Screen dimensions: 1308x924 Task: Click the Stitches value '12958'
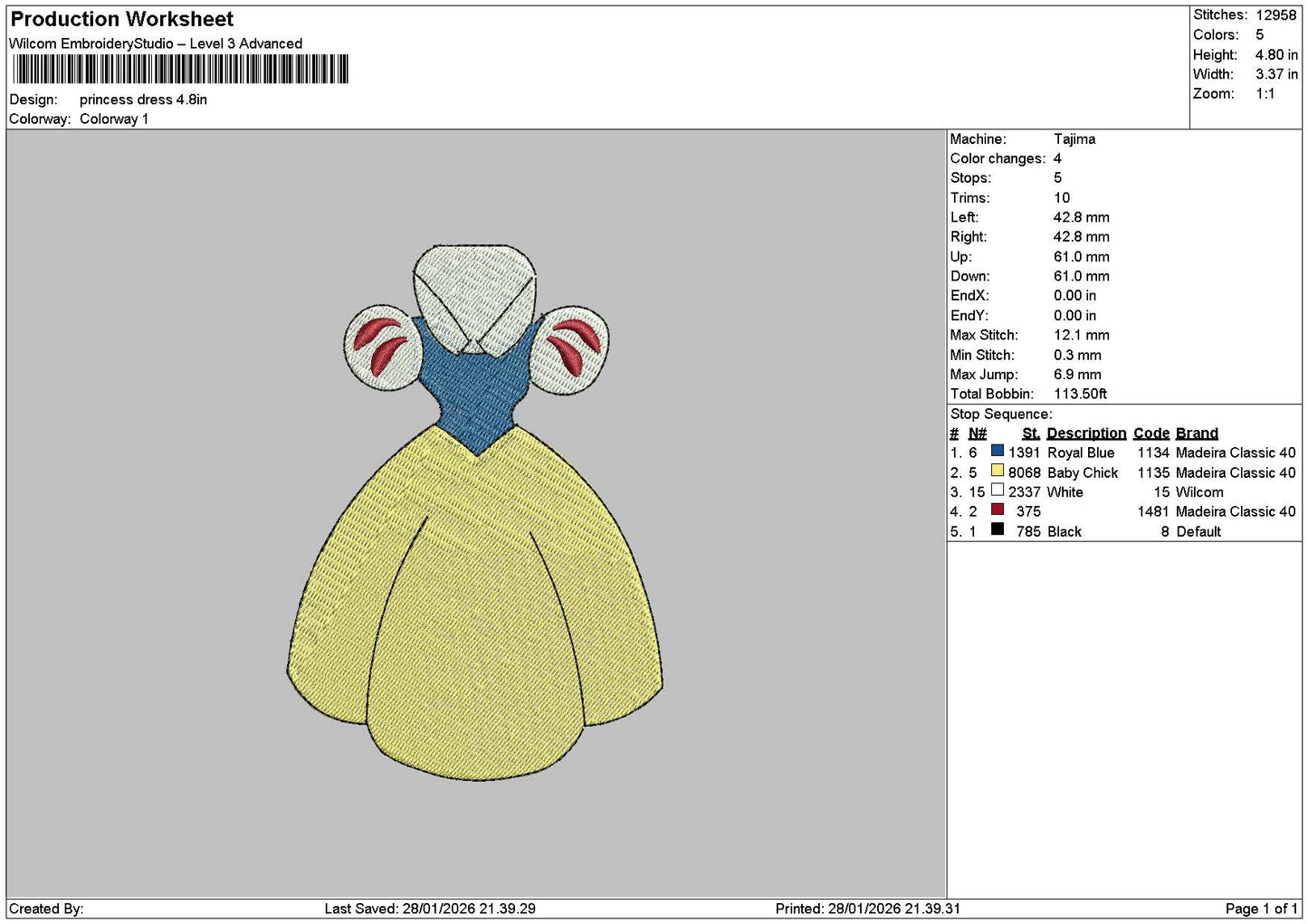tap(1275, 15)
